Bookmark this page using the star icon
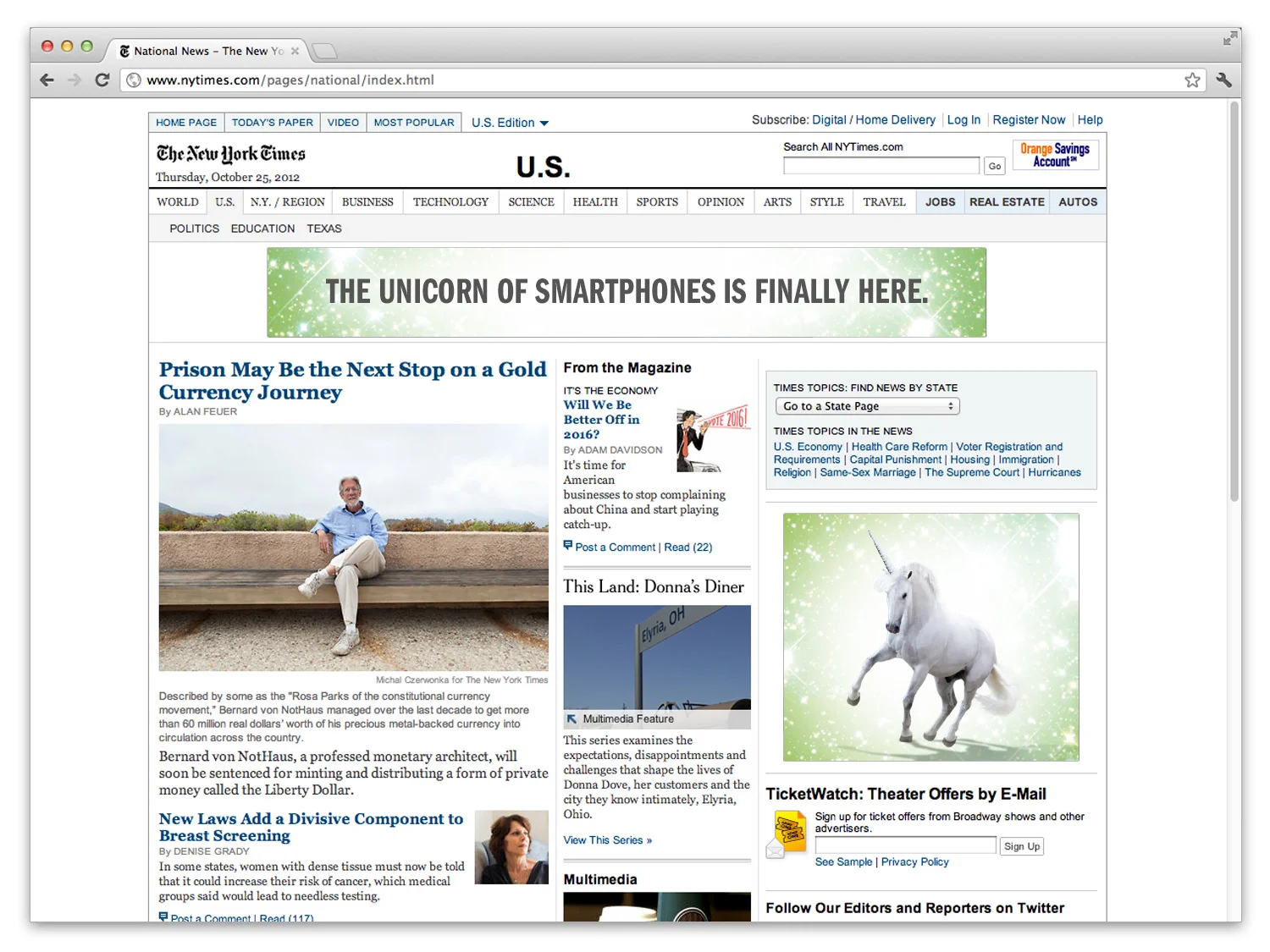The width and height of the screenshot is (1270, 952). pyautogui.click(x=1193, y=80)
